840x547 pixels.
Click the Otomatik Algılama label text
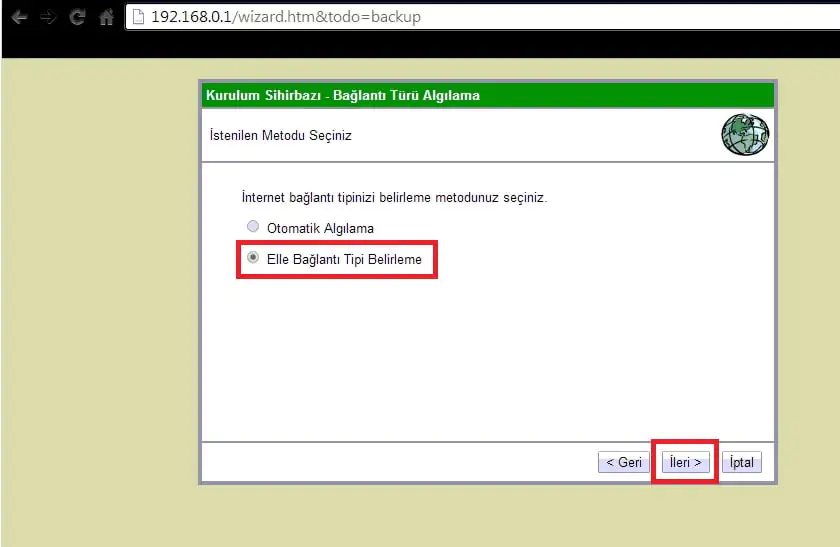click(x=320, y=229)
